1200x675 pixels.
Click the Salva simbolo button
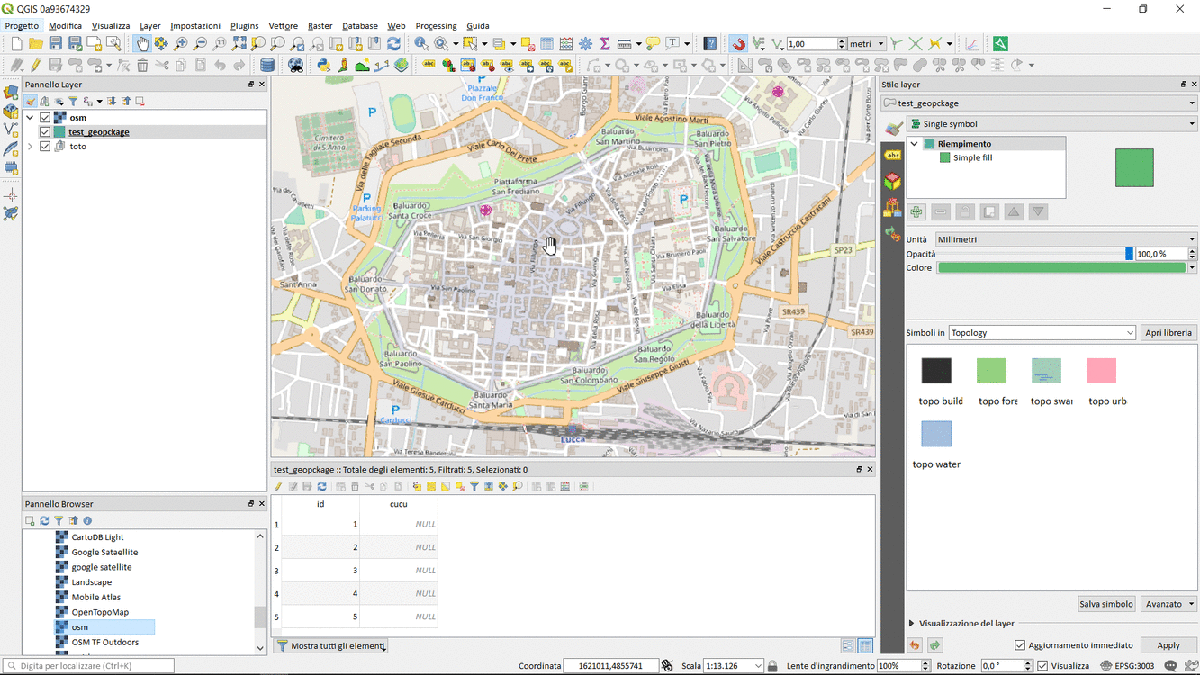pos(1106,604)
